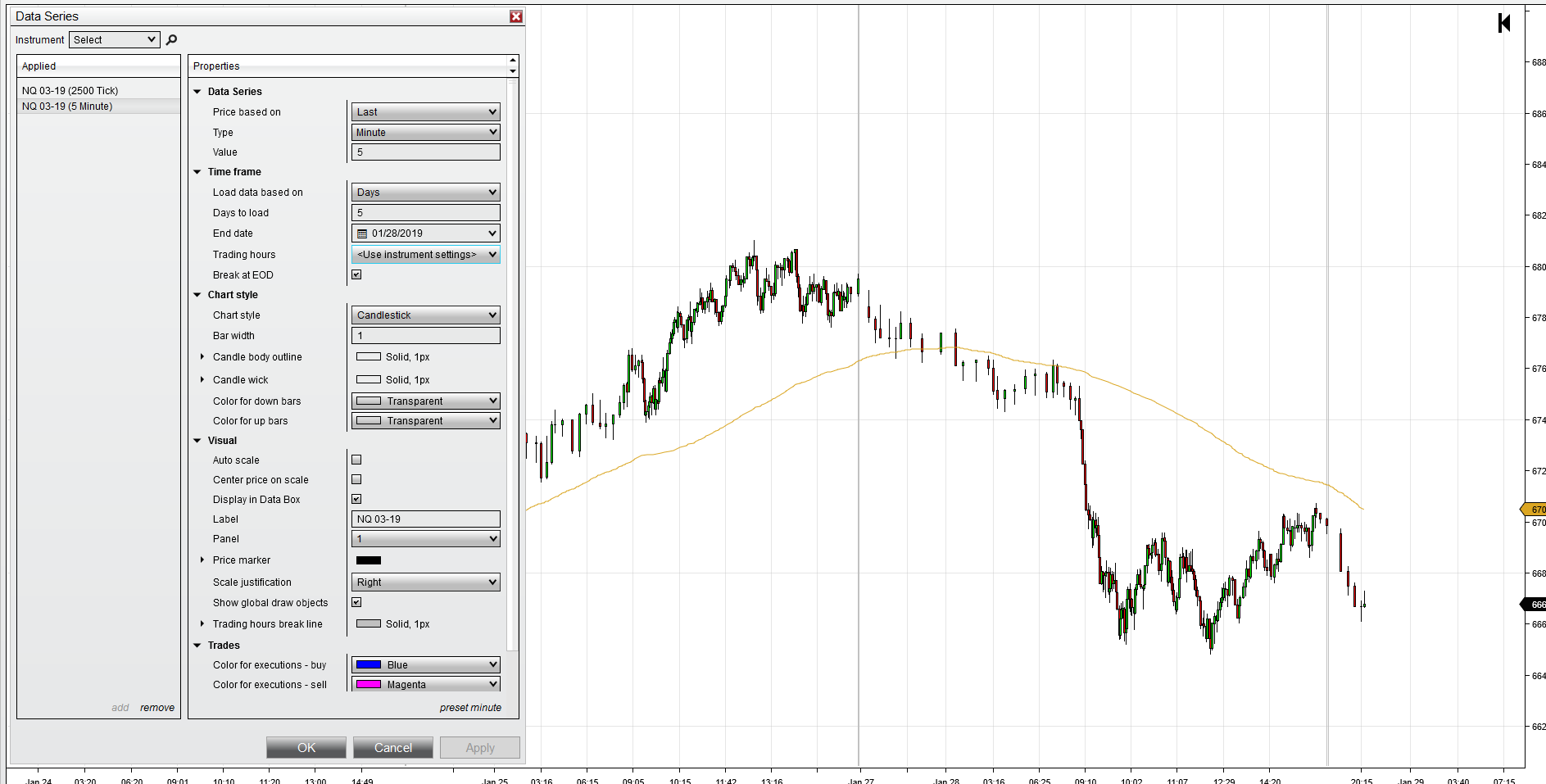Open the End date calendar picker icon
The image size is (1546, 784).
[362, 233]
